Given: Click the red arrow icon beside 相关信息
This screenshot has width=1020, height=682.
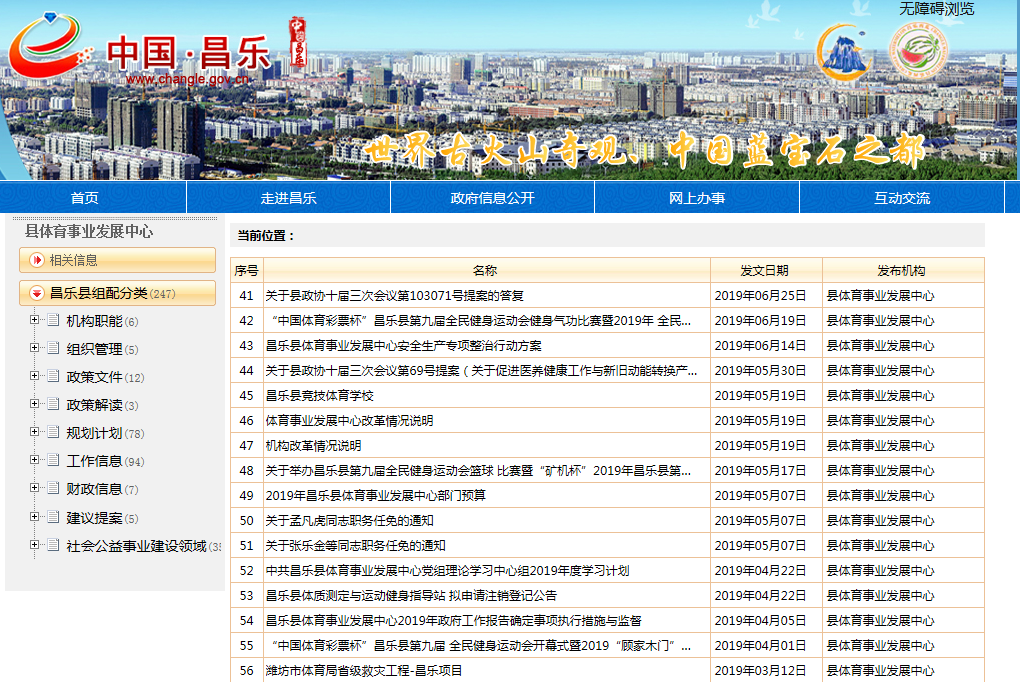Looking at the screenshot, I should [x=37, y=260].
